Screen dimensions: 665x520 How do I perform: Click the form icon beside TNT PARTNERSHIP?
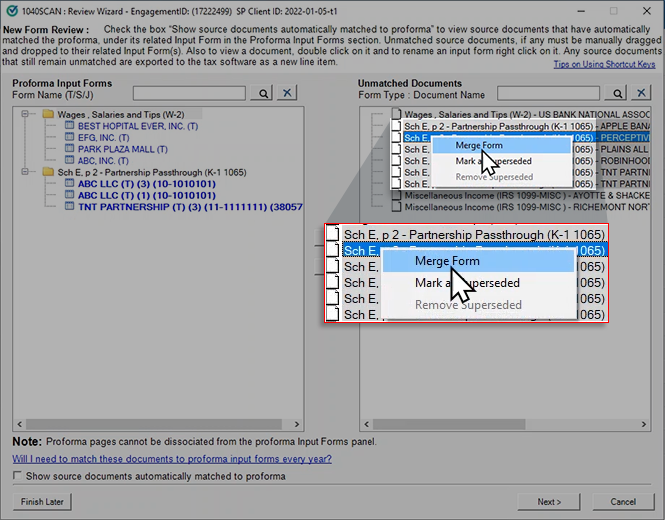pos(69,207)
